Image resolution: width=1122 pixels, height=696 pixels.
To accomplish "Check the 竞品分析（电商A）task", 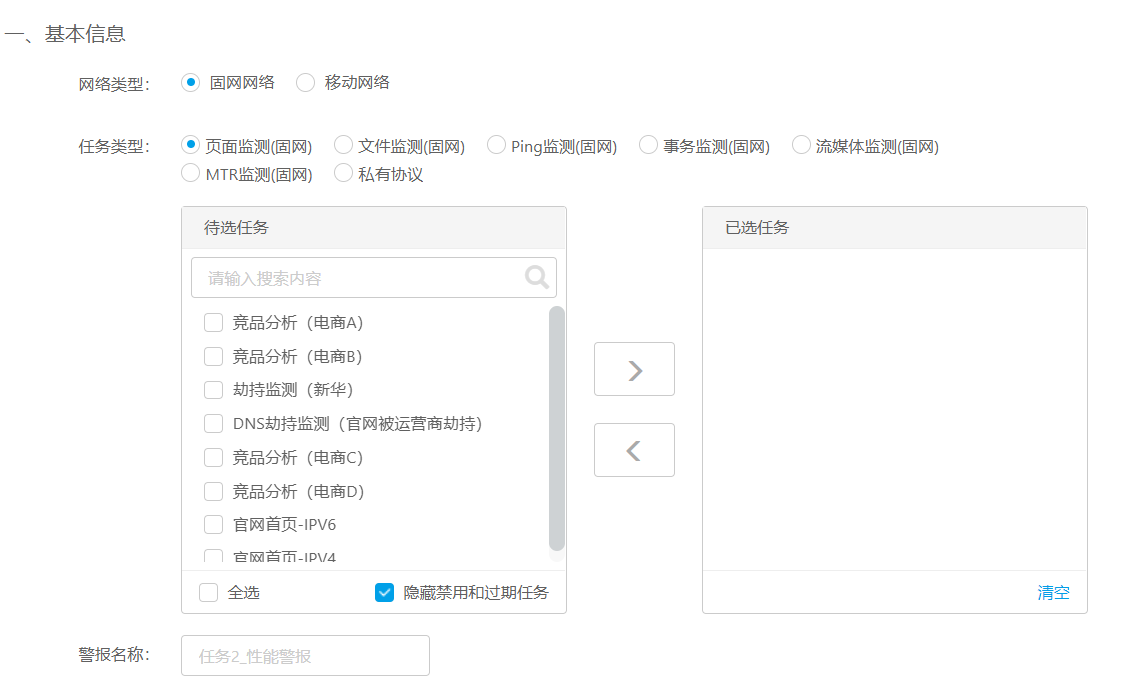I will coord(213,323).
